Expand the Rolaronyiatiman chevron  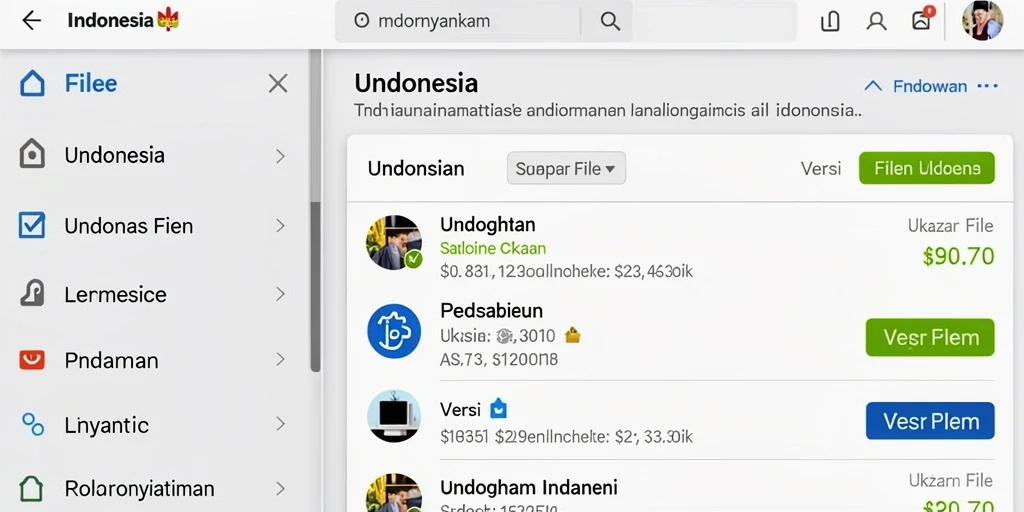pyautogui.click(x=280, y=488)
